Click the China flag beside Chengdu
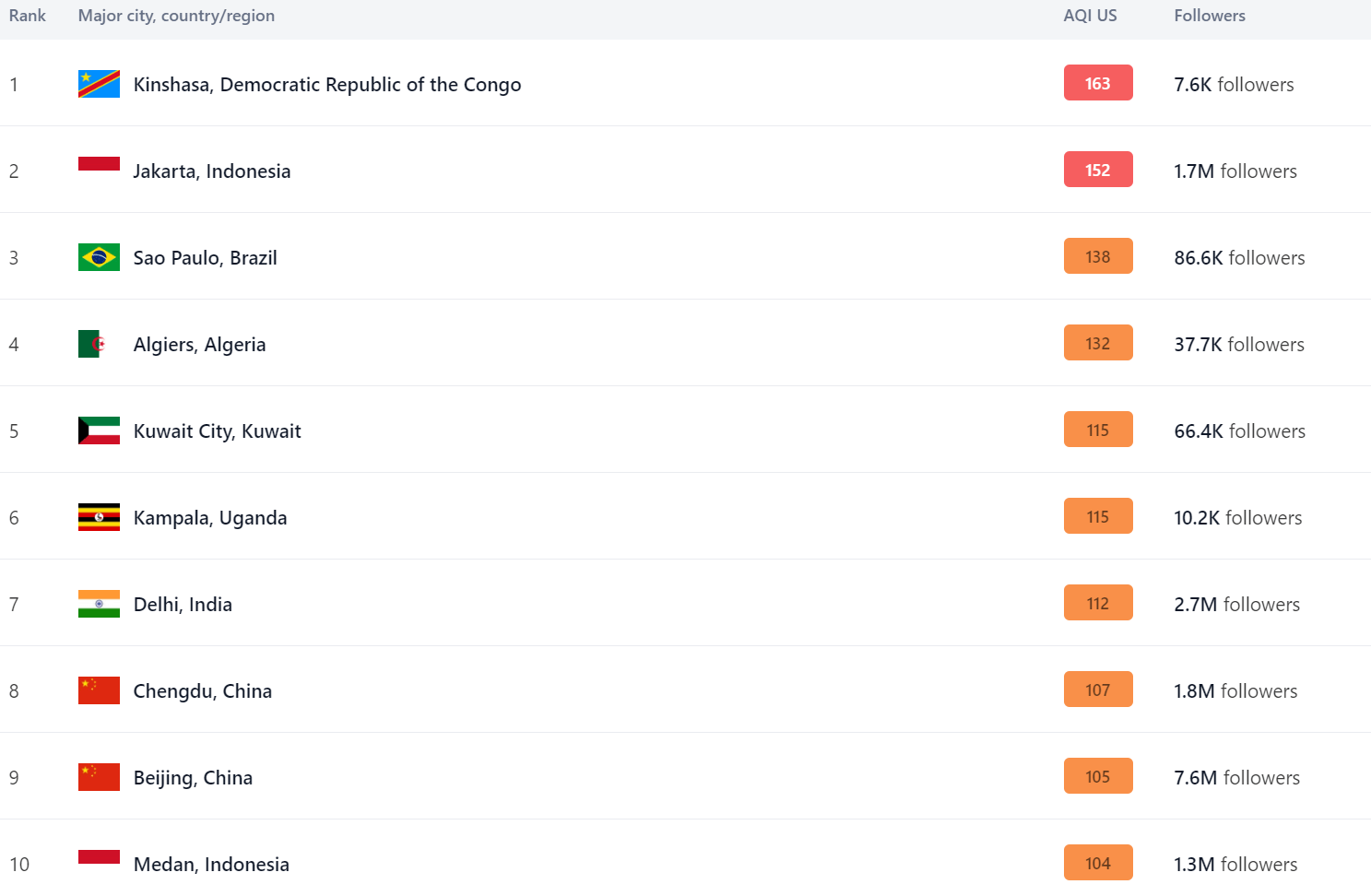 pos(99,690)
